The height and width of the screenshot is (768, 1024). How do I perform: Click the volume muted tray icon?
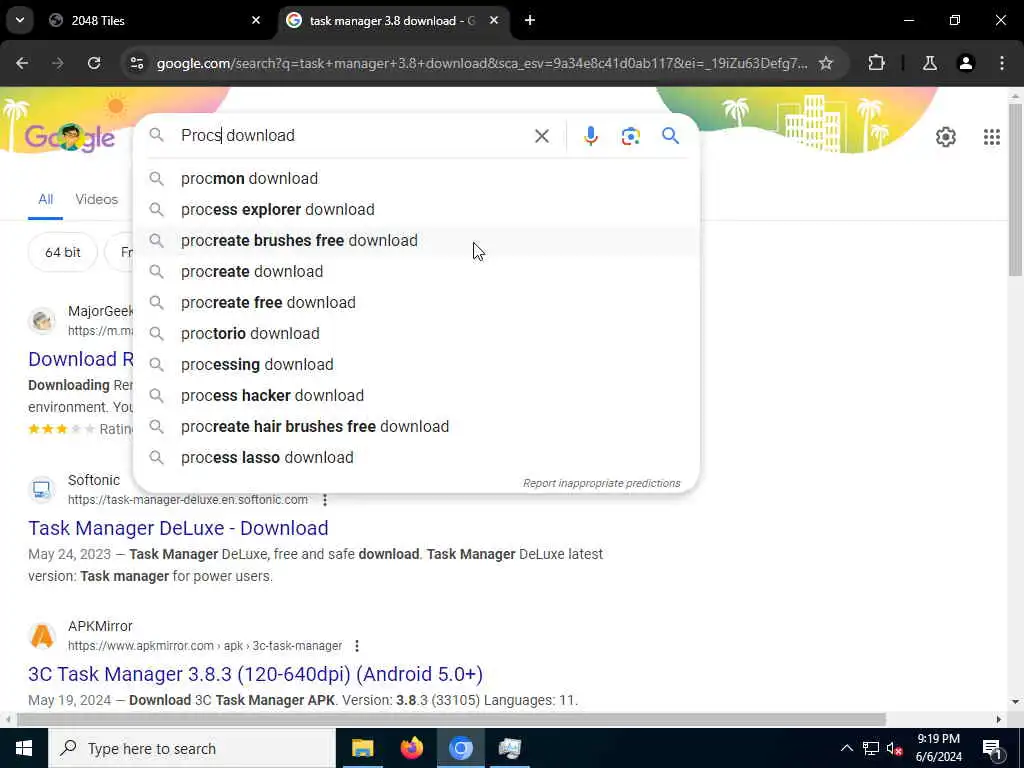point(894,748)
